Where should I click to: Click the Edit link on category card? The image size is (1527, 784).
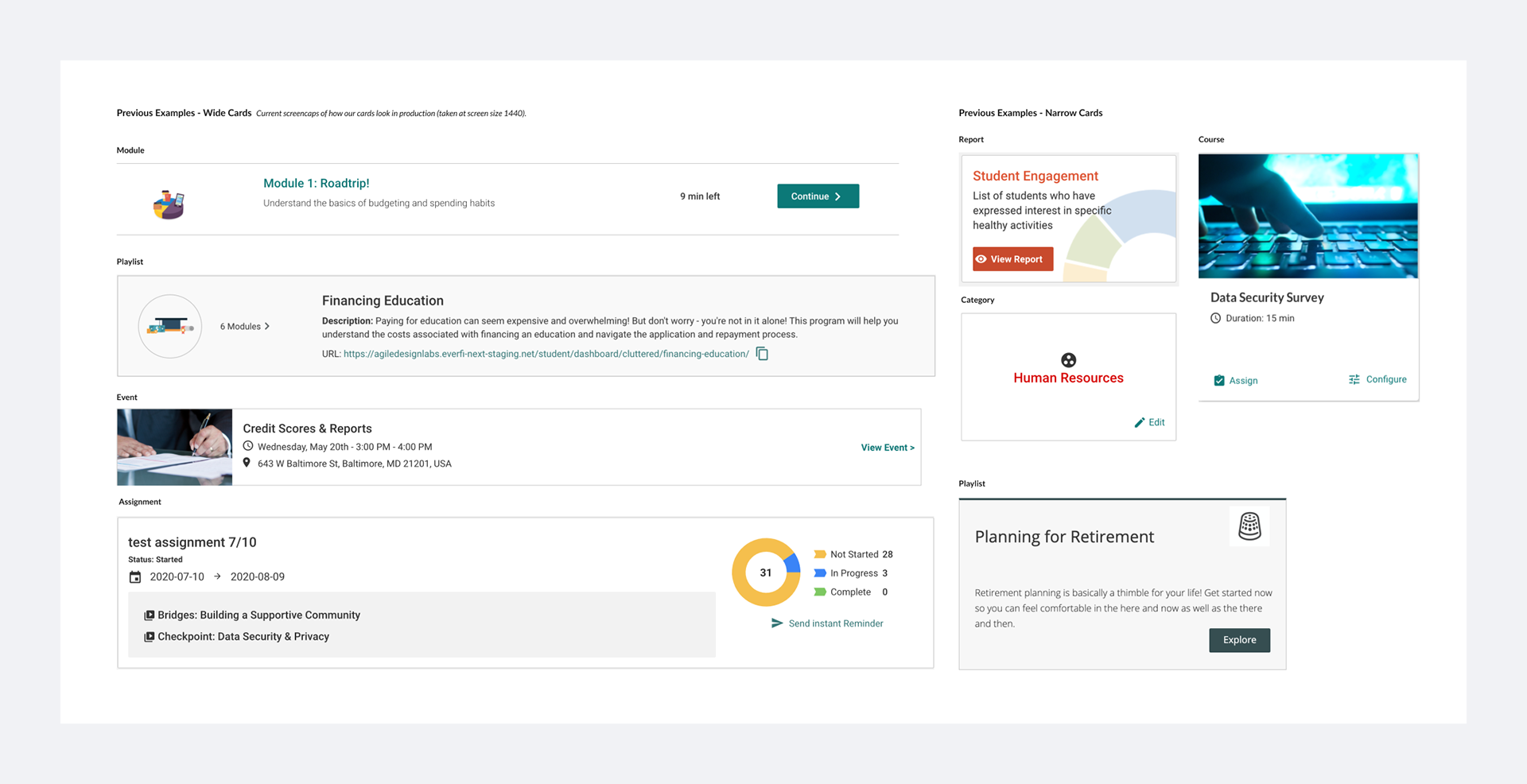pos(1156,422)
